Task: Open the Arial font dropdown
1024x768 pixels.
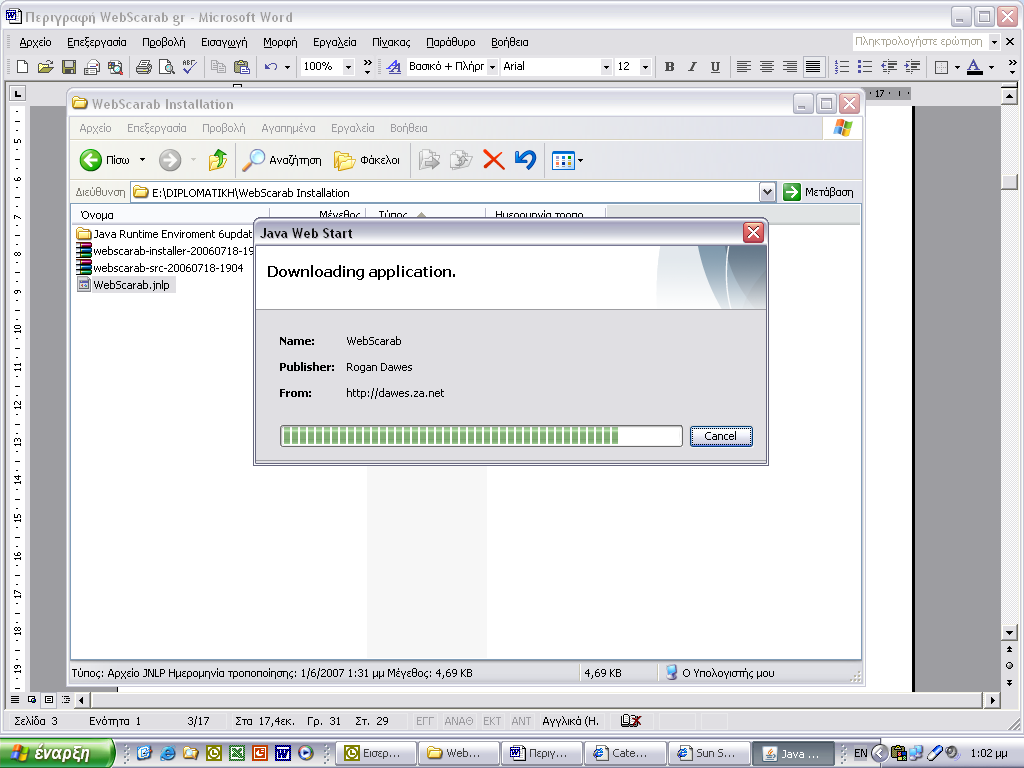Action: pyautogui.click(x=606, y=67)
